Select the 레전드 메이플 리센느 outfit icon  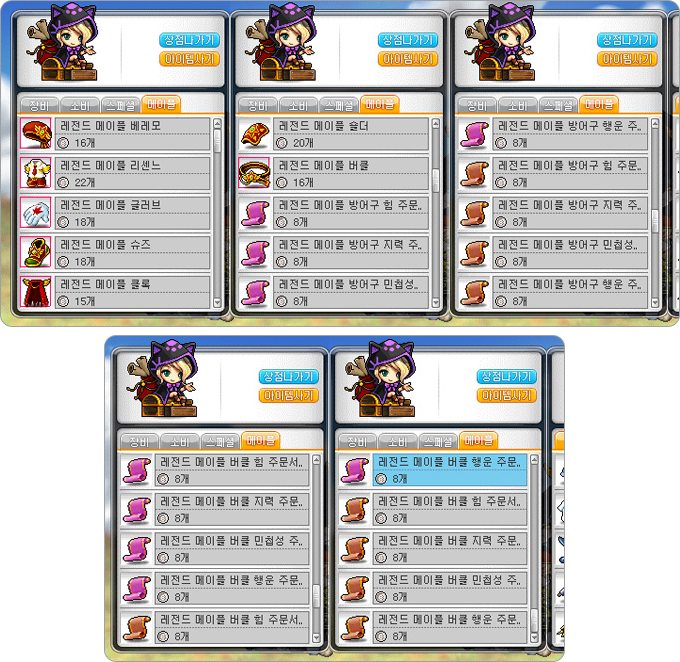pyautogui.click(x=36, y=173)
